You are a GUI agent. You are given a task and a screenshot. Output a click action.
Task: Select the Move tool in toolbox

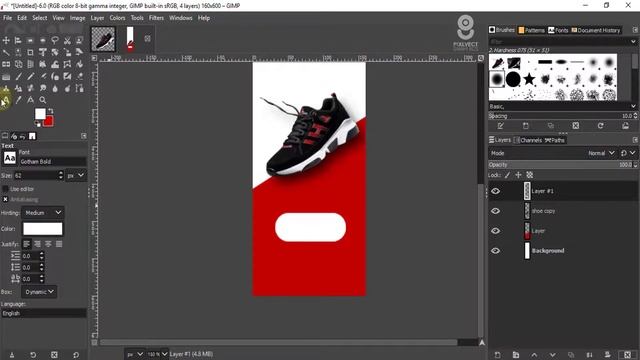(6, 40)
